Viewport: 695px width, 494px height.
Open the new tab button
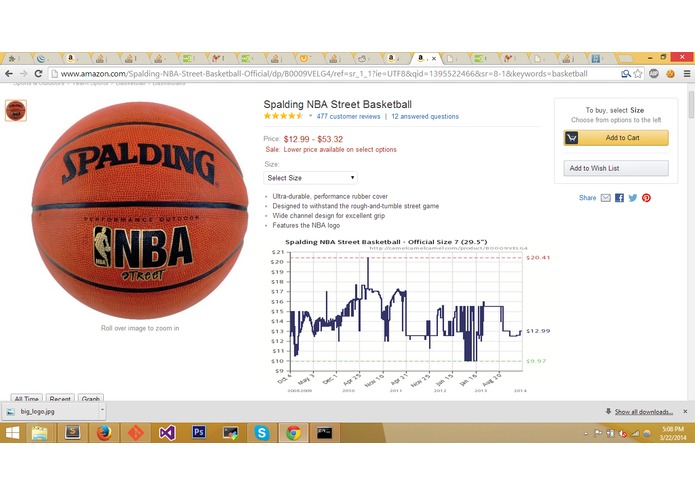click(x=625, y=58)
